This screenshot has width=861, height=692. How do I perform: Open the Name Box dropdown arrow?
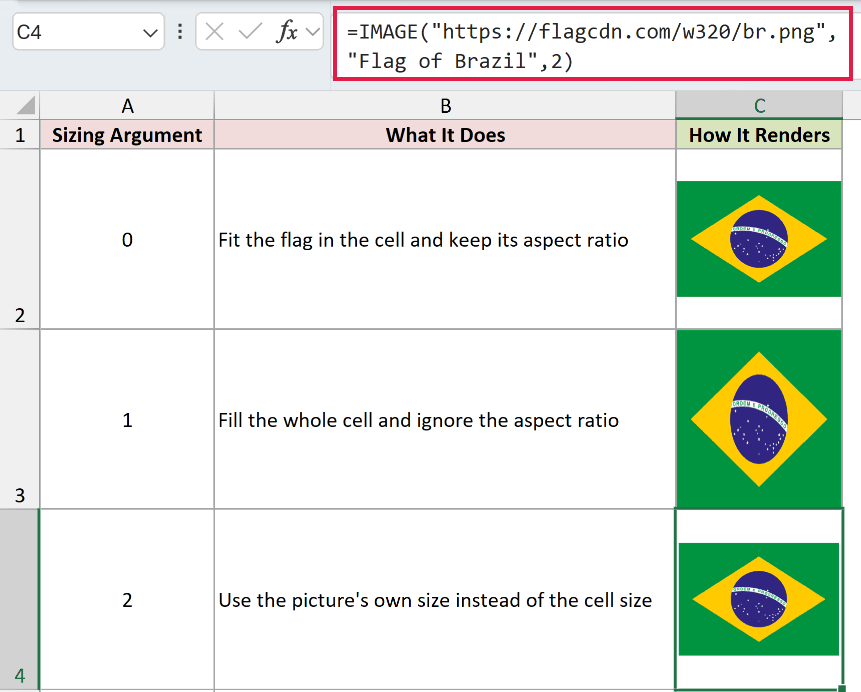point(150,32)
